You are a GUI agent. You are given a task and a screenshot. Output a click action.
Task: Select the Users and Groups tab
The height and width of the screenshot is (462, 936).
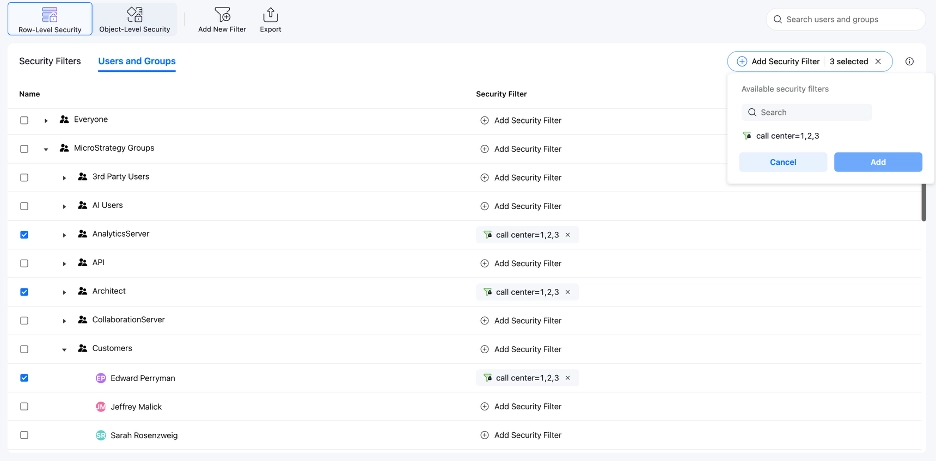(136, 62)
